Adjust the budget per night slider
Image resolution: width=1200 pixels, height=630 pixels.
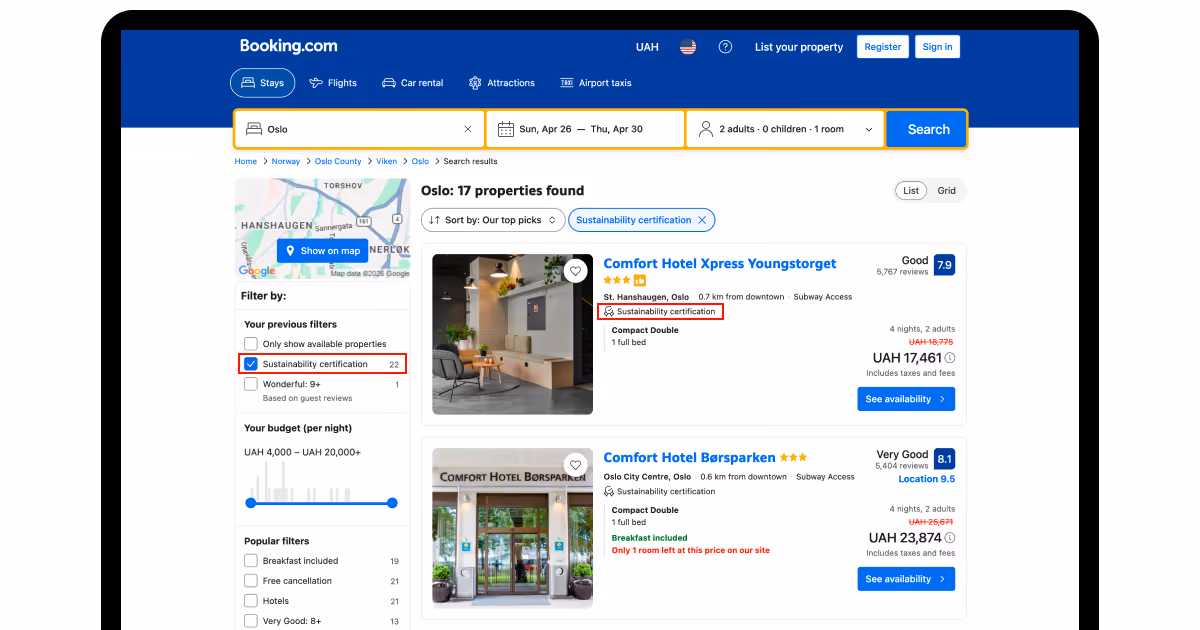click(251, 502)
